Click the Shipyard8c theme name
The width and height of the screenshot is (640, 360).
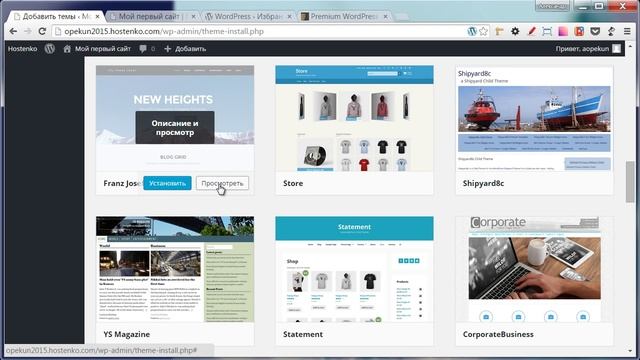(x=483, y=183)
